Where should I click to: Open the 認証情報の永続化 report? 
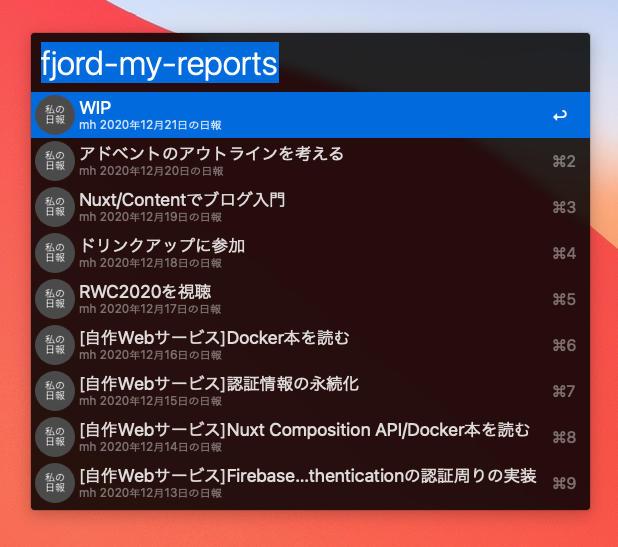pyautogui.click(x=310, y=391)
